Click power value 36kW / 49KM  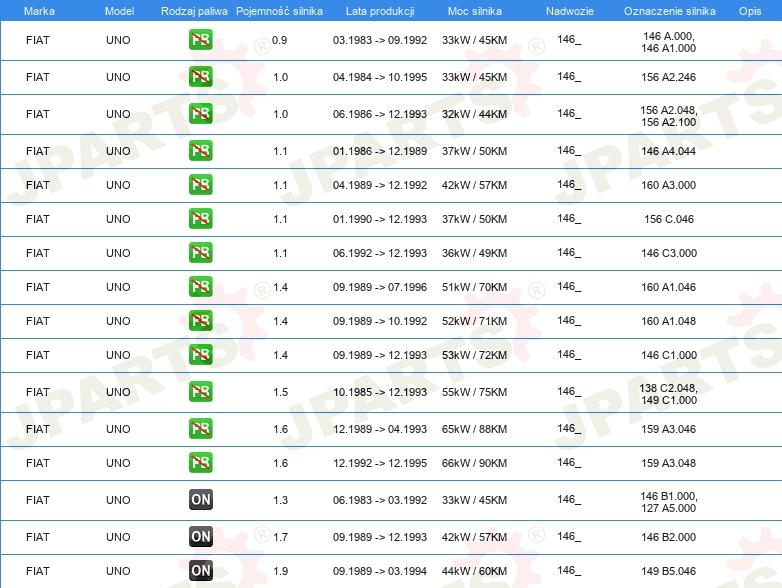tap(474, 253)
